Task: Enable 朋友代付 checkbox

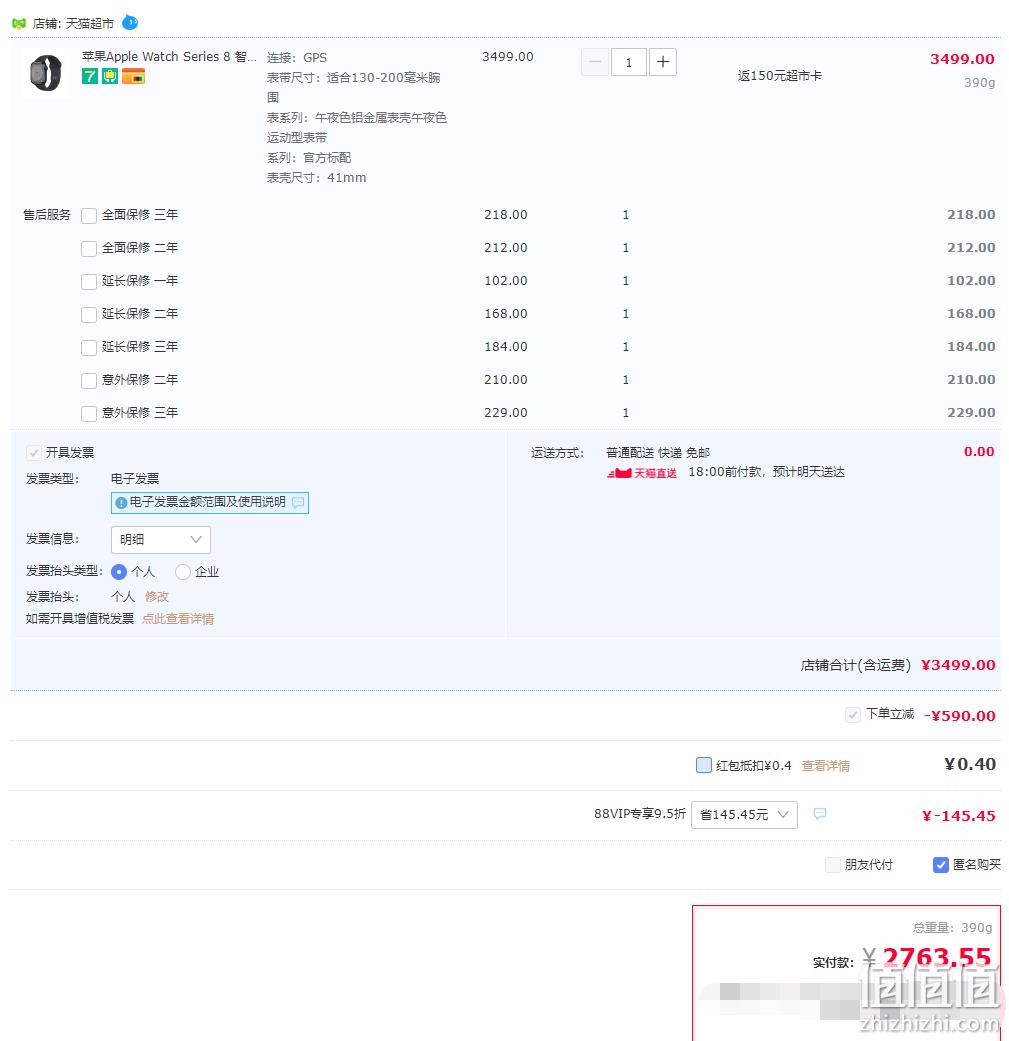Action: click(832, 864)
